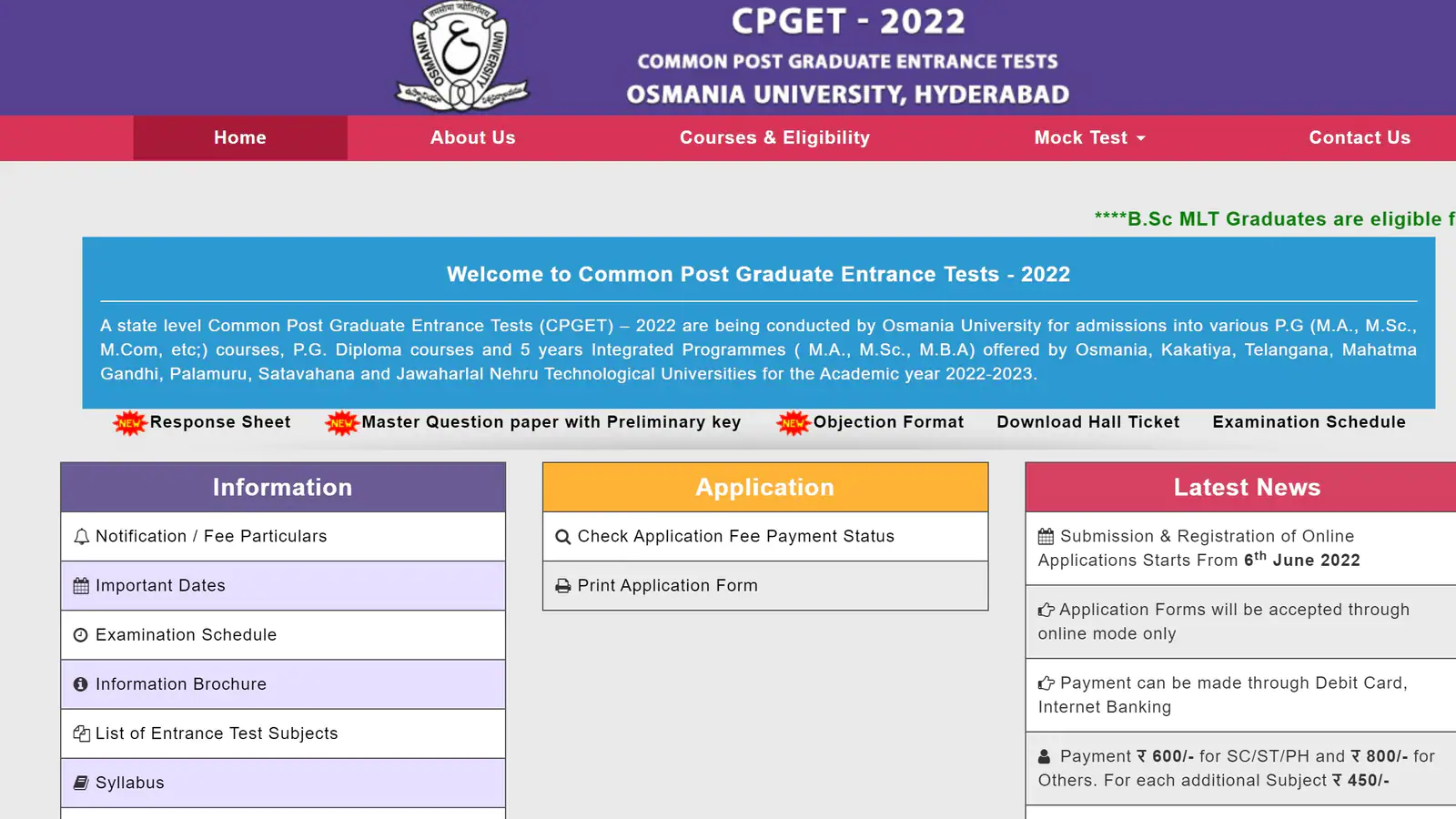Open the Home menu tab
The image size is (1456, 819).
[240, 137]
